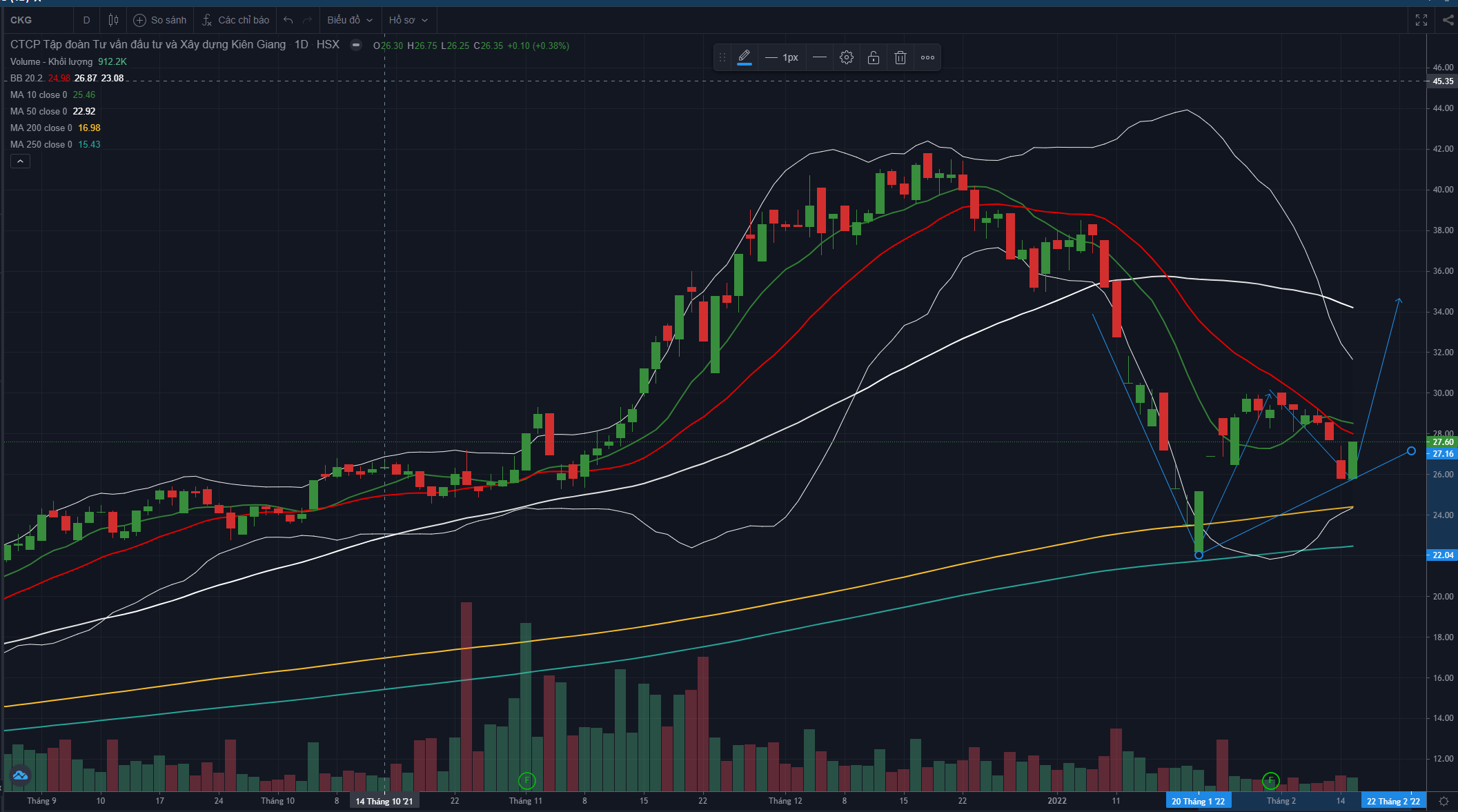
Task: Open the Biểu đồ dropdown menu
Action: 350,20
